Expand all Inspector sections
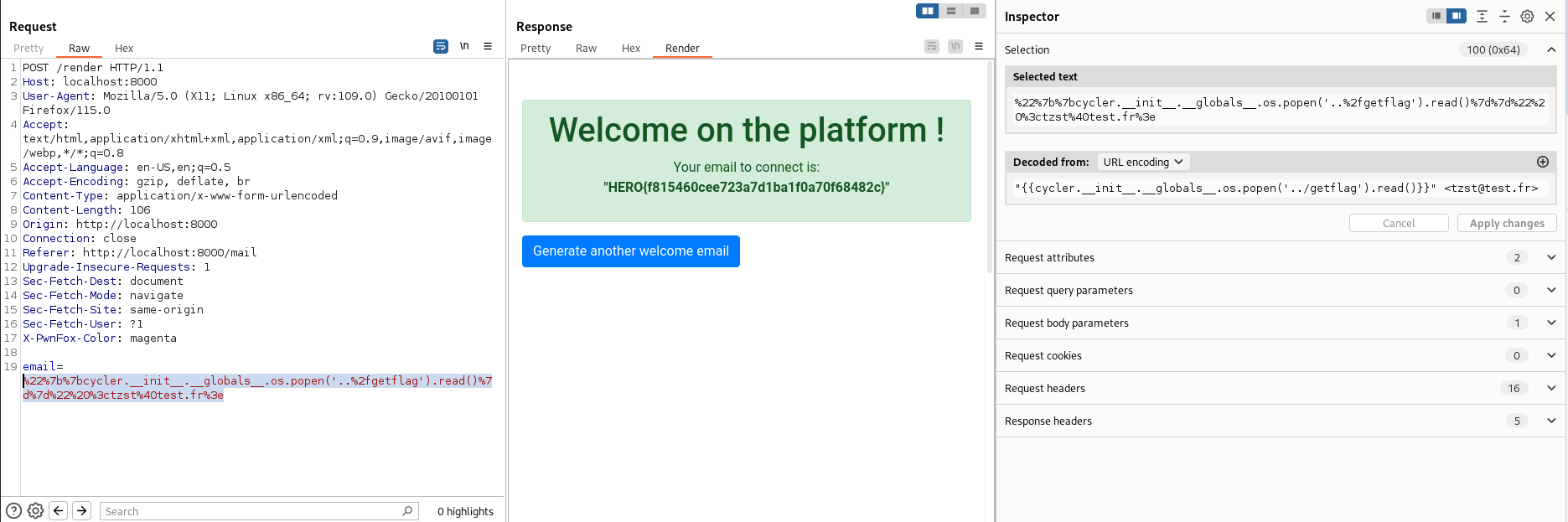1568x522 pixels. (x=1482, y=16)
